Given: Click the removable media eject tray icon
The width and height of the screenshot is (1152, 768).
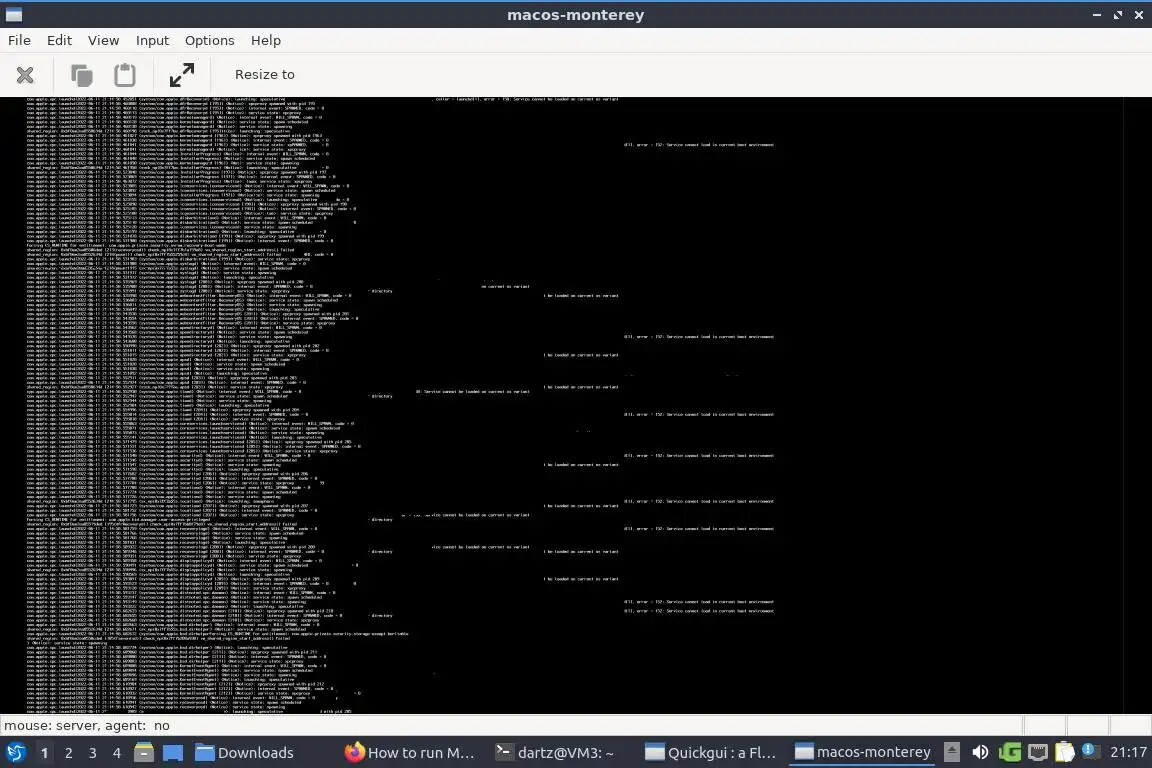Looking at the screenshot, I should (951, 752).
